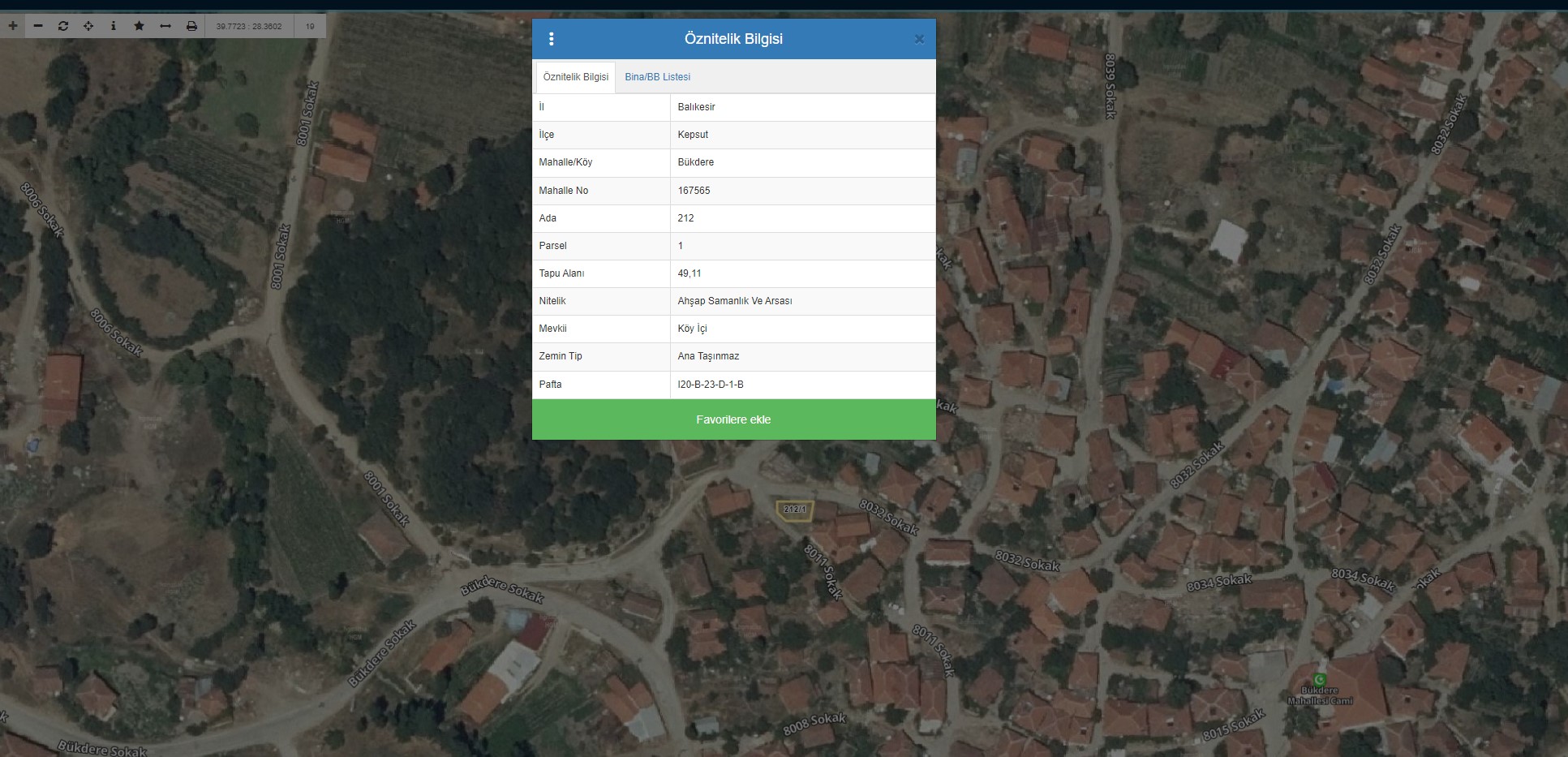
Task: Zoom in with the plus icon
Action: coord(13,26)
